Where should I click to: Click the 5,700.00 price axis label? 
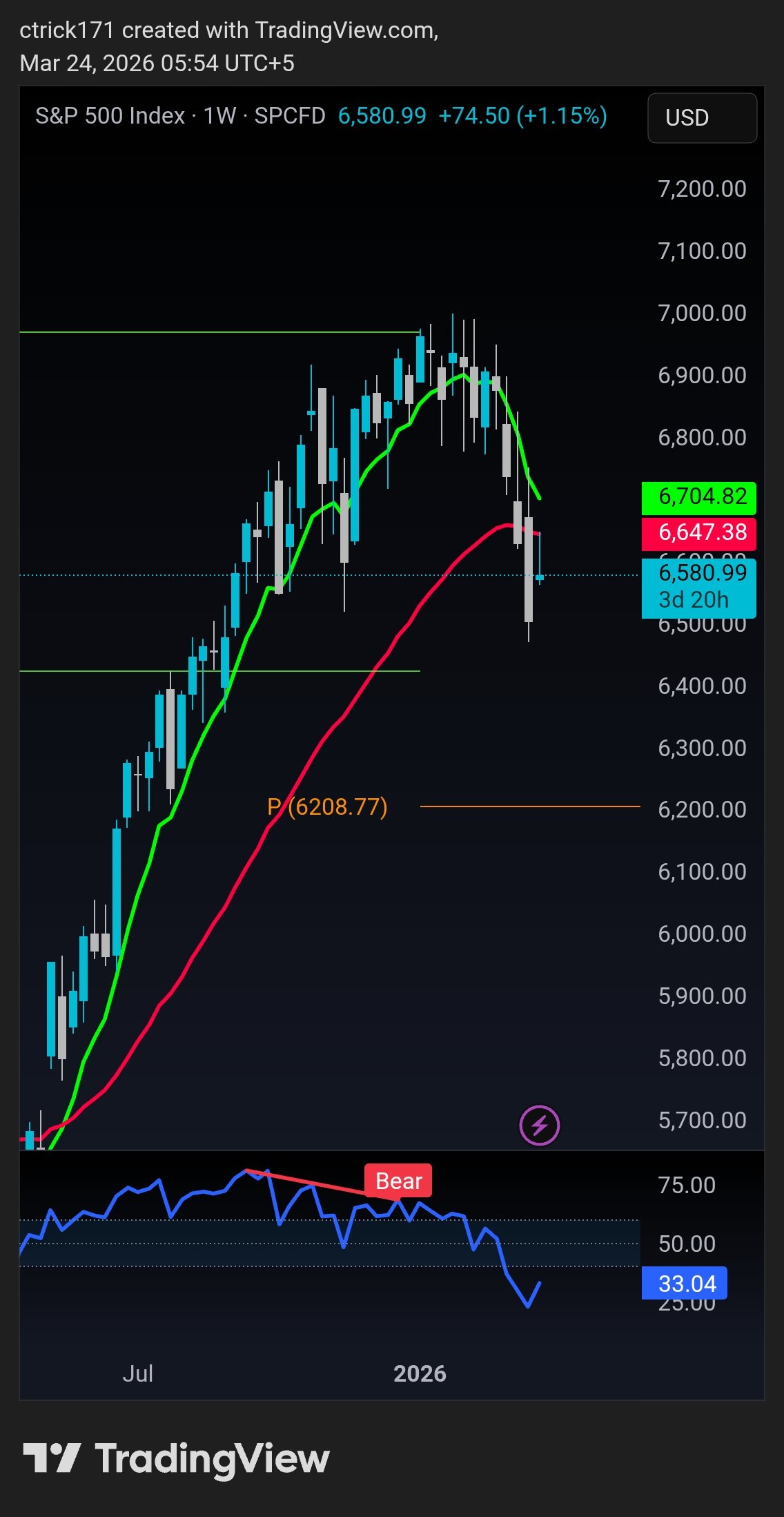point(703,1121)
